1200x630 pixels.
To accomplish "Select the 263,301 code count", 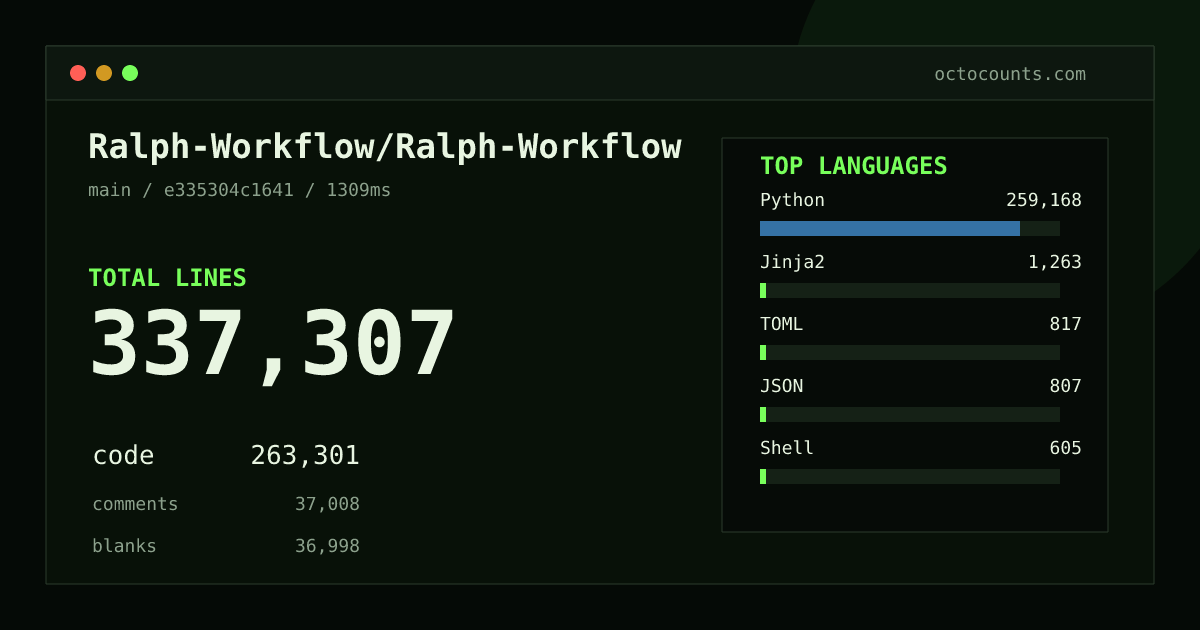I will (305, 456).
